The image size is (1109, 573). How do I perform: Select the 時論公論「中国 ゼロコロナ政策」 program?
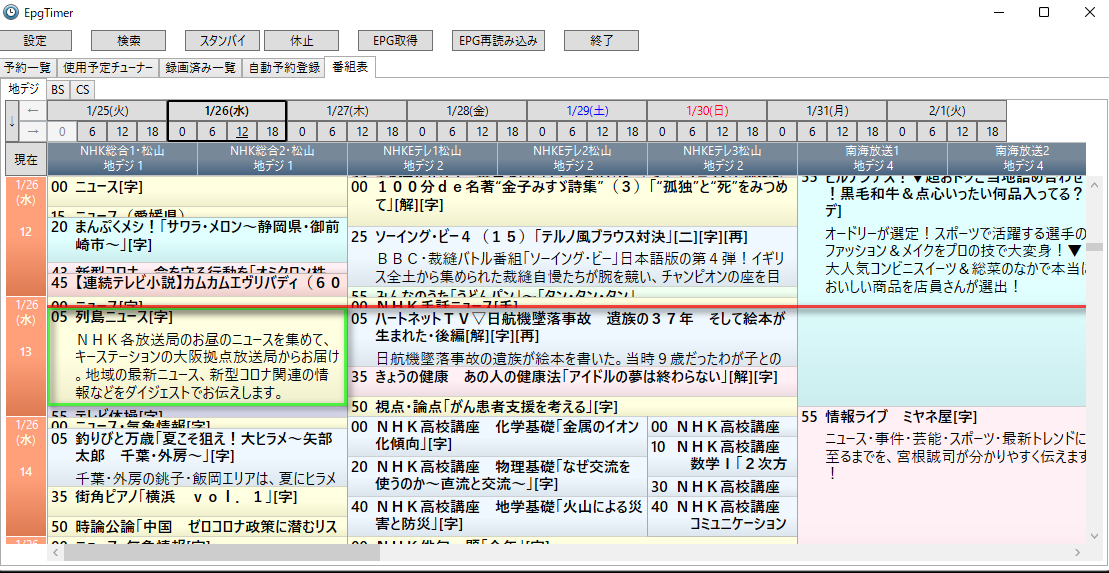click(197, 526)
